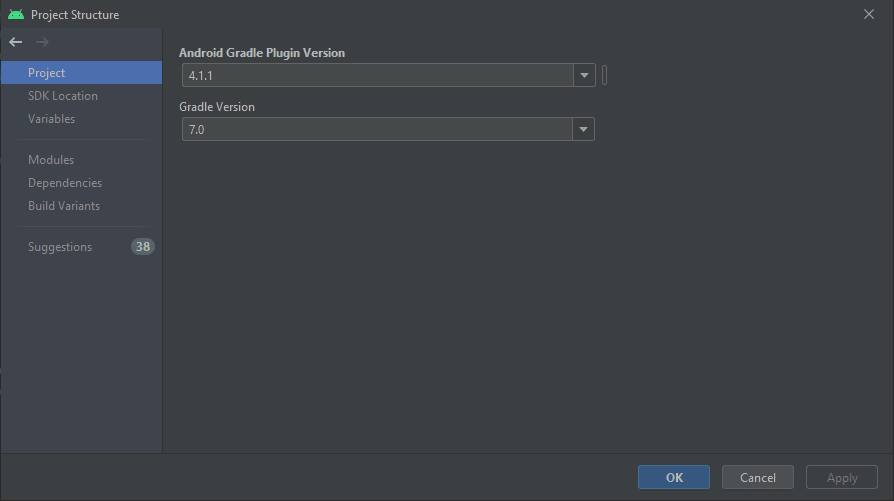Click the Apply button

[x=842, y=478]
